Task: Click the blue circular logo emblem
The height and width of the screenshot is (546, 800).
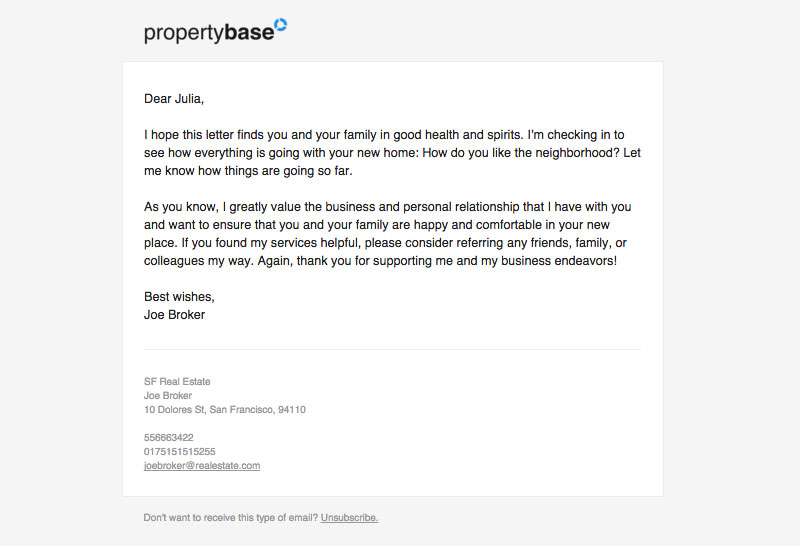Action: point(281,24)
